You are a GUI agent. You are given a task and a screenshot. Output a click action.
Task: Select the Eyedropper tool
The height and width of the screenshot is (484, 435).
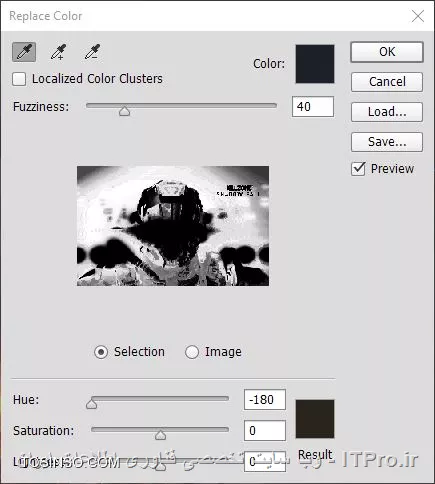24,52
